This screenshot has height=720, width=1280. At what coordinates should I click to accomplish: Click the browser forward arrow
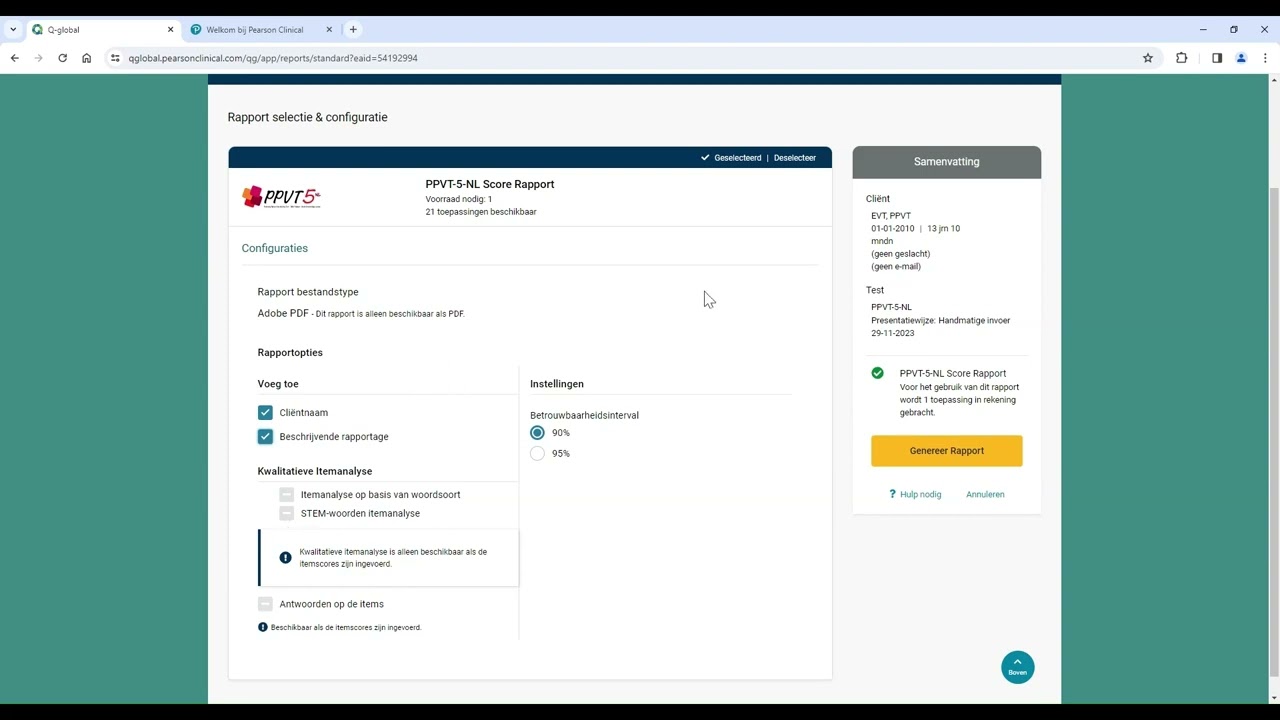point(38,58)
